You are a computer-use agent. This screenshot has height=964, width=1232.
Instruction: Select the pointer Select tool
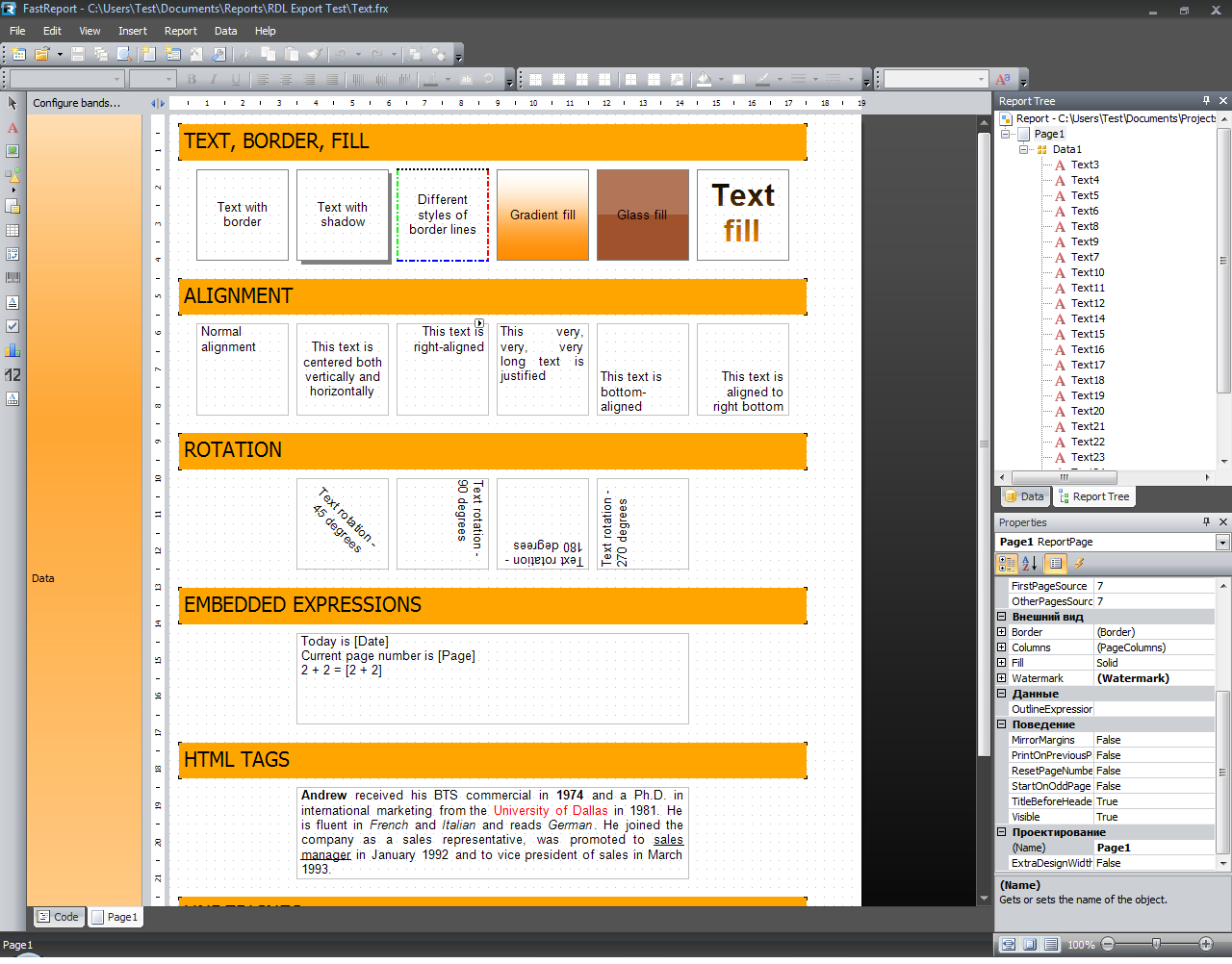pos(13,103)
